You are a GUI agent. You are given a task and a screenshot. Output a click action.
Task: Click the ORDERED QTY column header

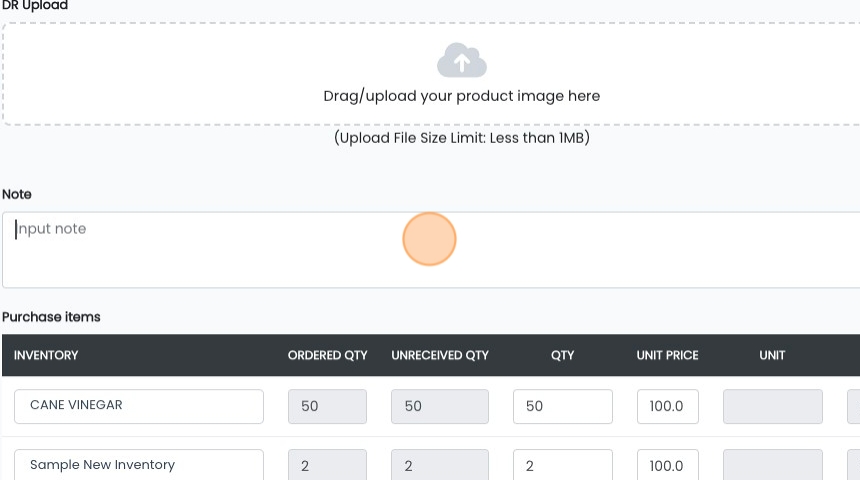point(327,355)
